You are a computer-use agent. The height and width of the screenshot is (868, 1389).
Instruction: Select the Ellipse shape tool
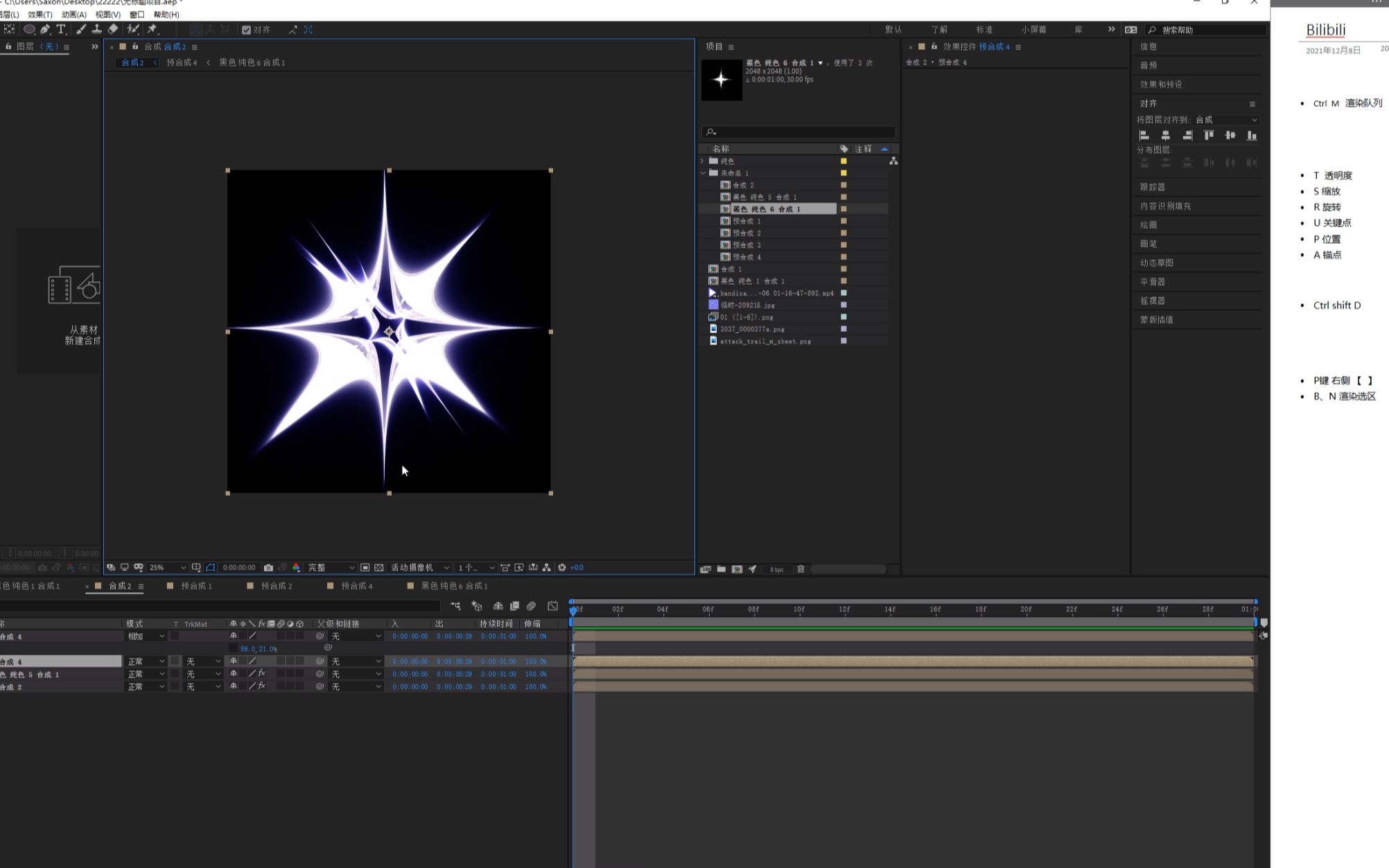29,29
